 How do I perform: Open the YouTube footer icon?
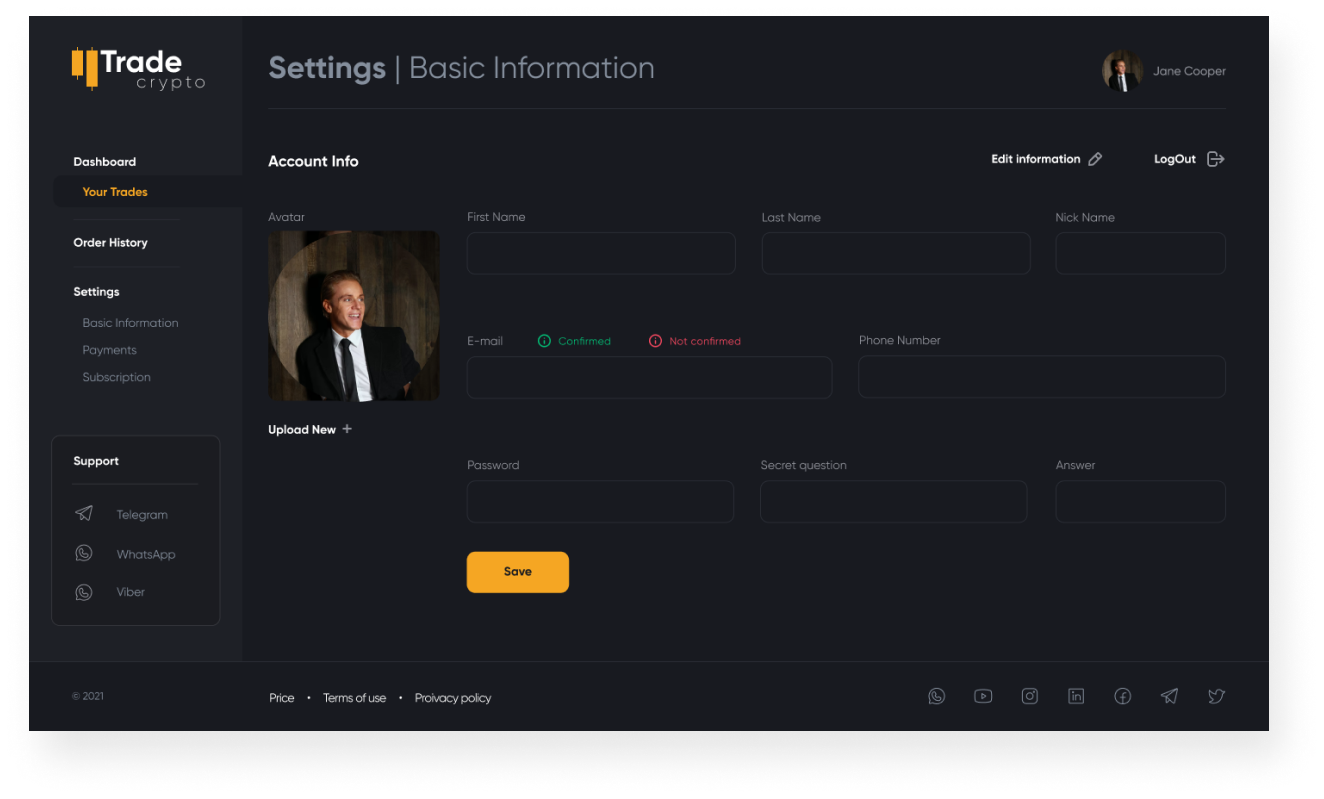point(983,696)
